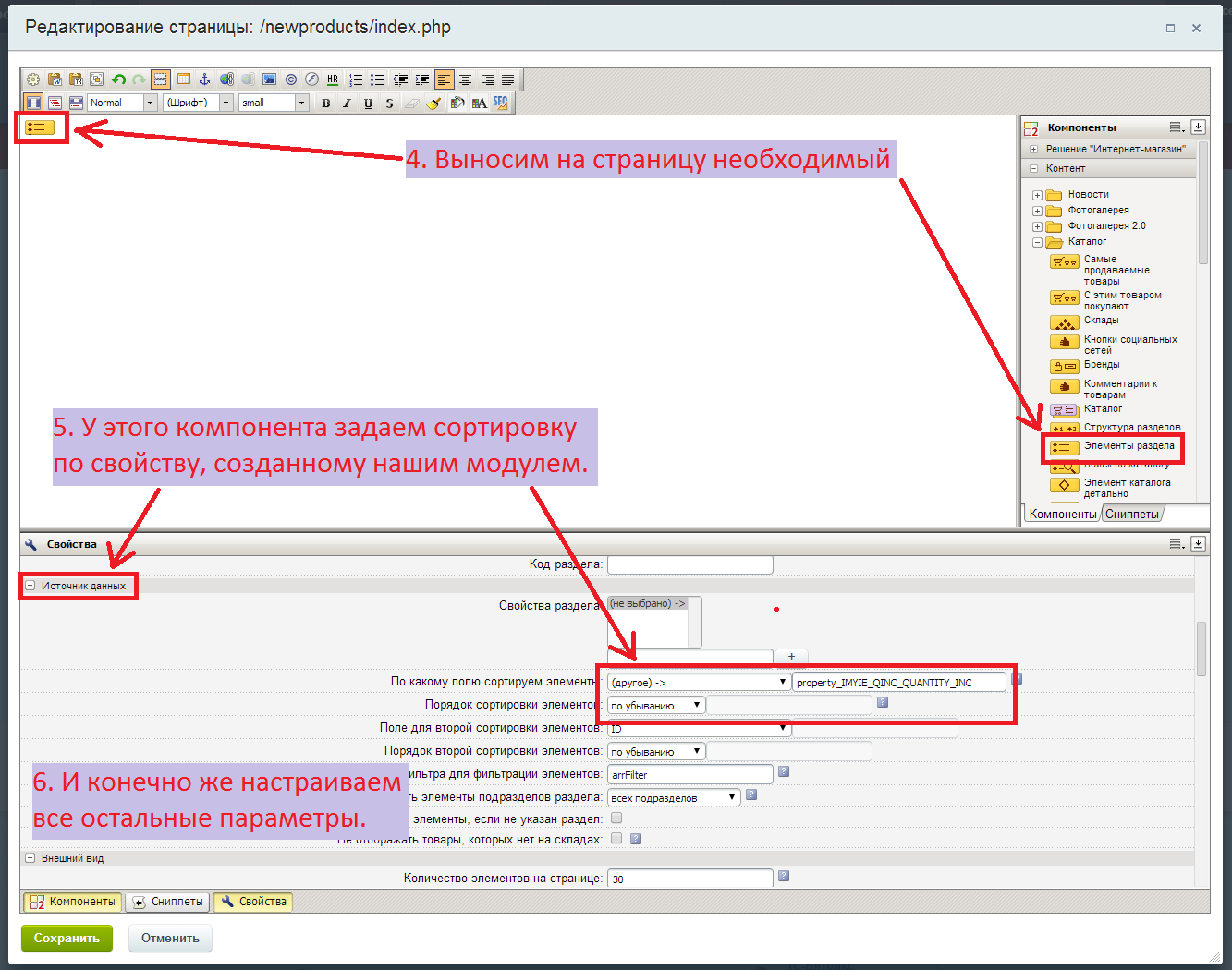Open the sort field dropdown showing "(другое) ->"
This screenshot has height=970, width=1232.
pos(698,683)
